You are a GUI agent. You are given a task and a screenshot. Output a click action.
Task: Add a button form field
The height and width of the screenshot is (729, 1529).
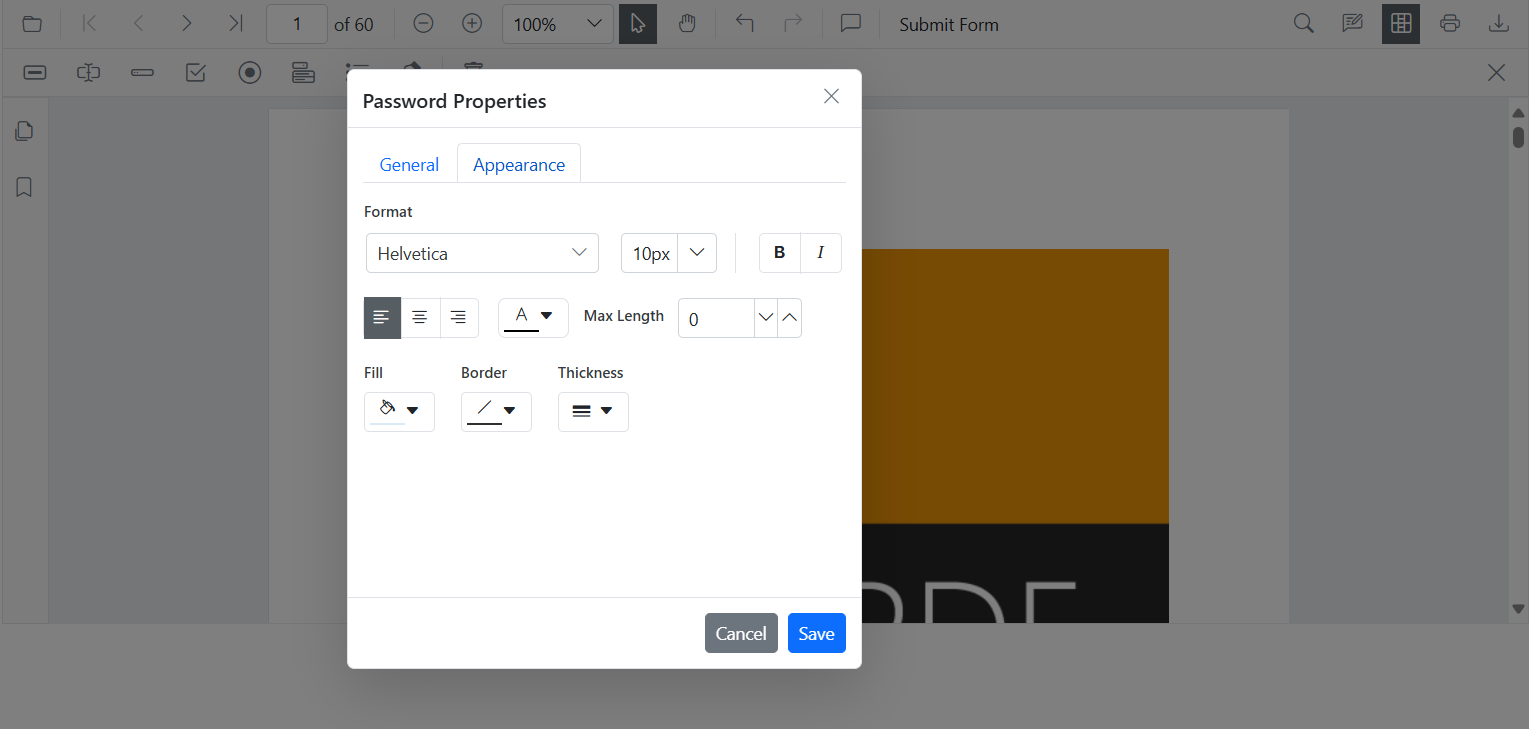pos(35,72)
